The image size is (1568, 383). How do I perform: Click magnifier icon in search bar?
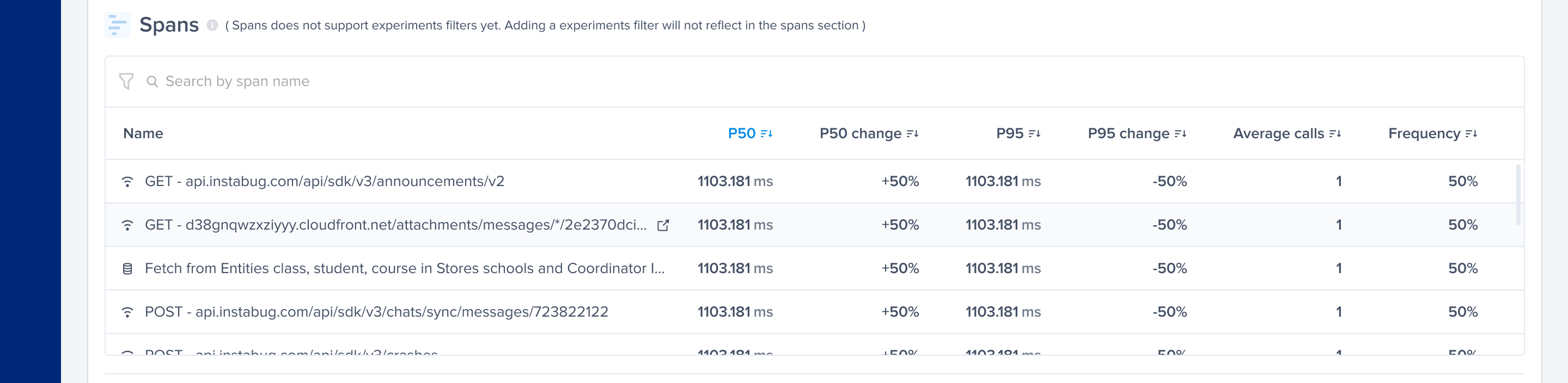pos(152,82)
